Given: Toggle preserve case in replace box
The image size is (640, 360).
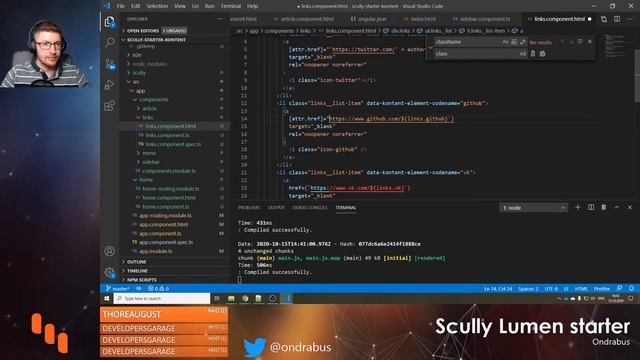Looking at the screenshot, I should pos(522,54).
